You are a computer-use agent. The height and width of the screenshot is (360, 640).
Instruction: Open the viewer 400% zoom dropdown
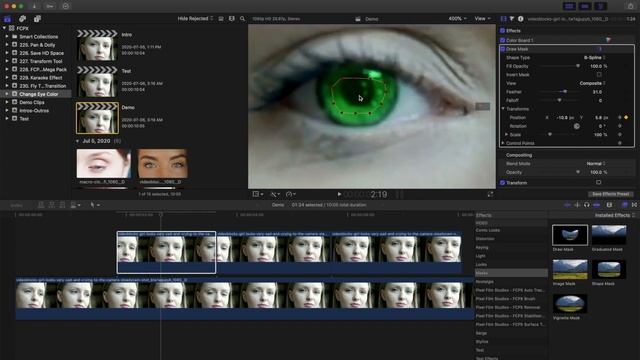pos(458,19)
